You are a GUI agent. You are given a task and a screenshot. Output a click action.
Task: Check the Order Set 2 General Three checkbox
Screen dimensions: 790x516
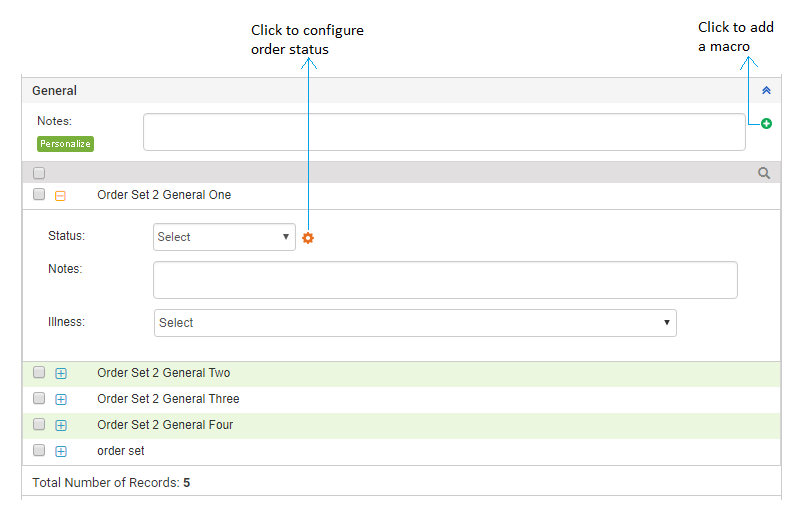point(39,398)
